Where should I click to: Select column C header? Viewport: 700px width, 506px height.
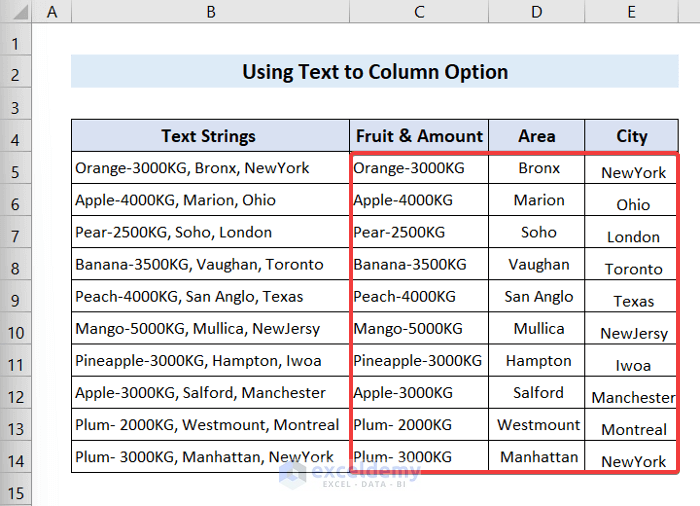419,12
